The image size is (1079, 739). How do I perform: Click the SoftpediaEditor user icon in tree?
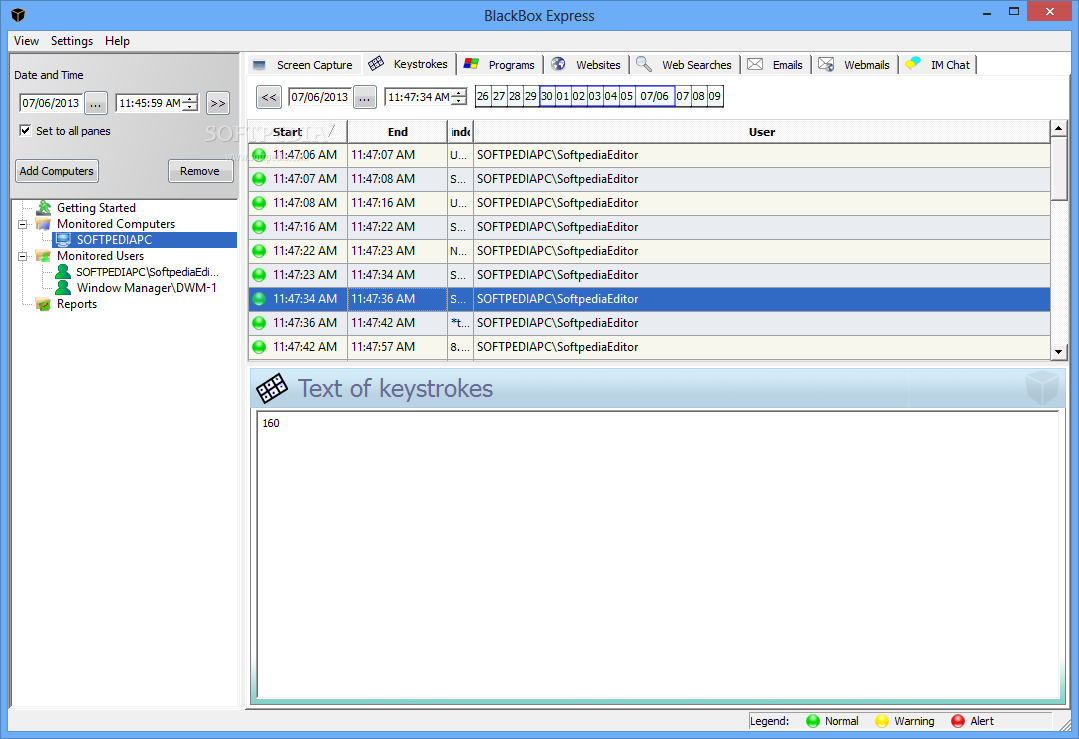coord(63,272)
